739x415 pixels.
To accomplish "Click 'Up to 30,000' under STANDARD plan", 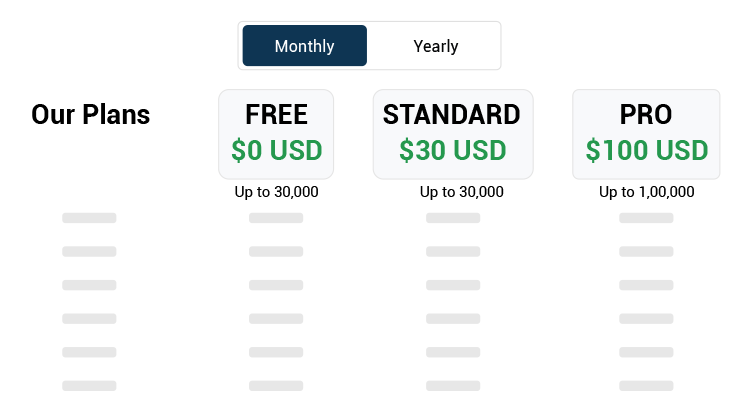I will (461, 192).
